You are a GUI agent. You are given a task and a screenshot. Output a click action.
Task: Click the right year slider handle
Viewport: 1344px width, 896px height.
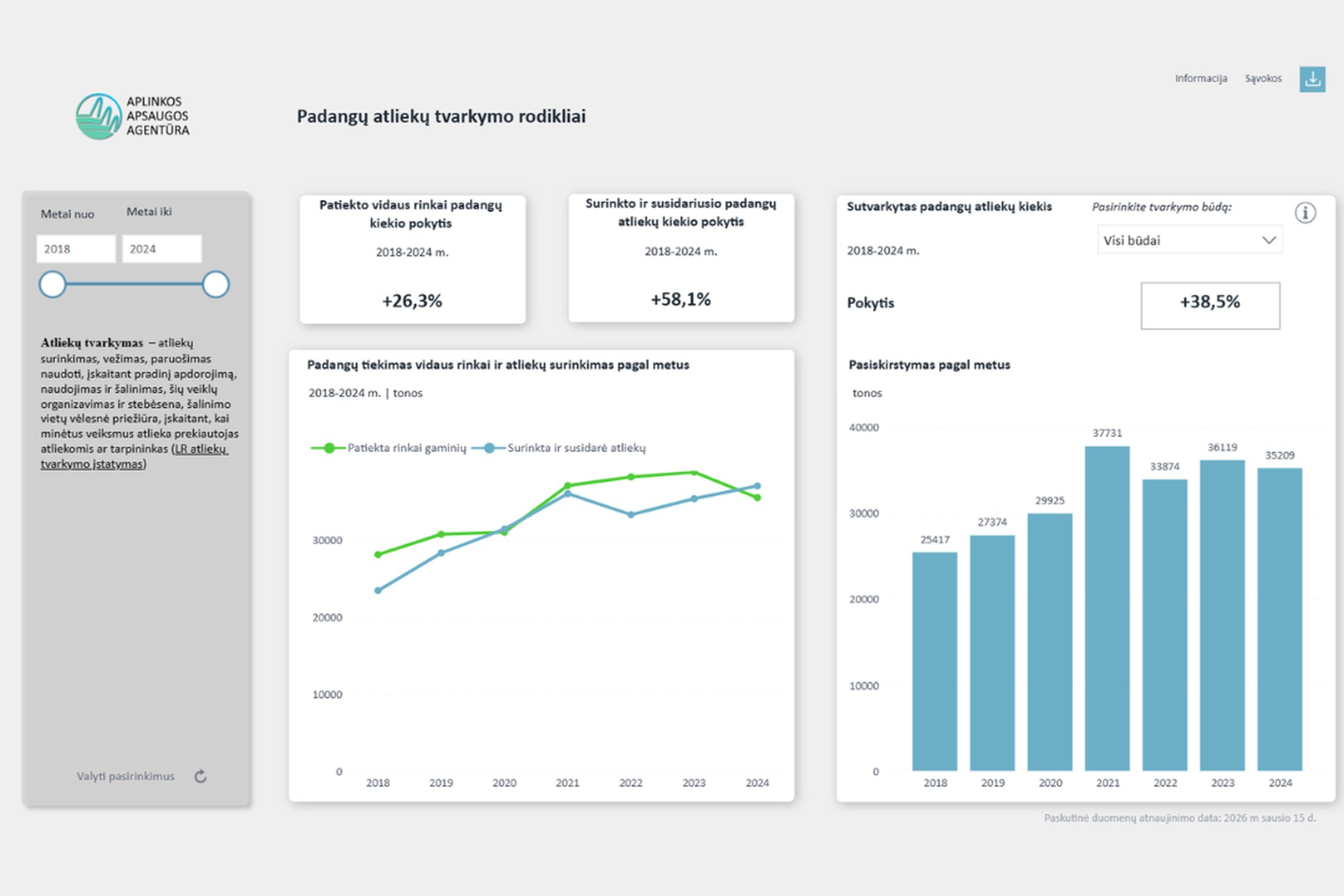pyautogui.click(x=216, y=285)
